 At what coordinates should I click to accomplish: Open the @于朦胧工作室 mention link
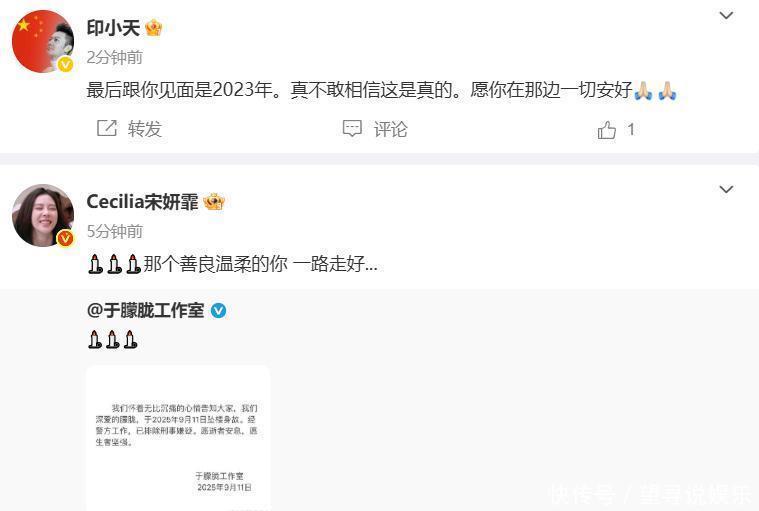(x=145, y=311)
